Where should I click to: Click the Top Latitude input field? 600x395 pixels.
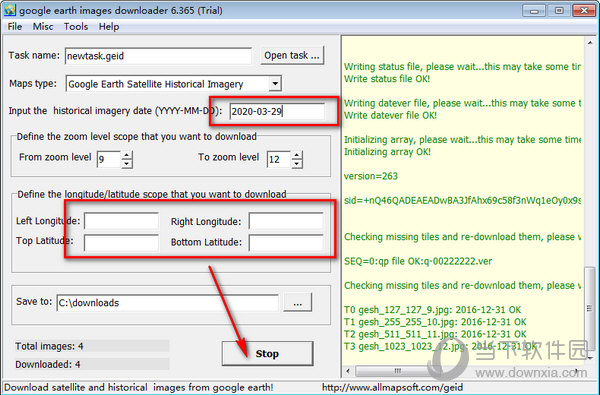121,243
